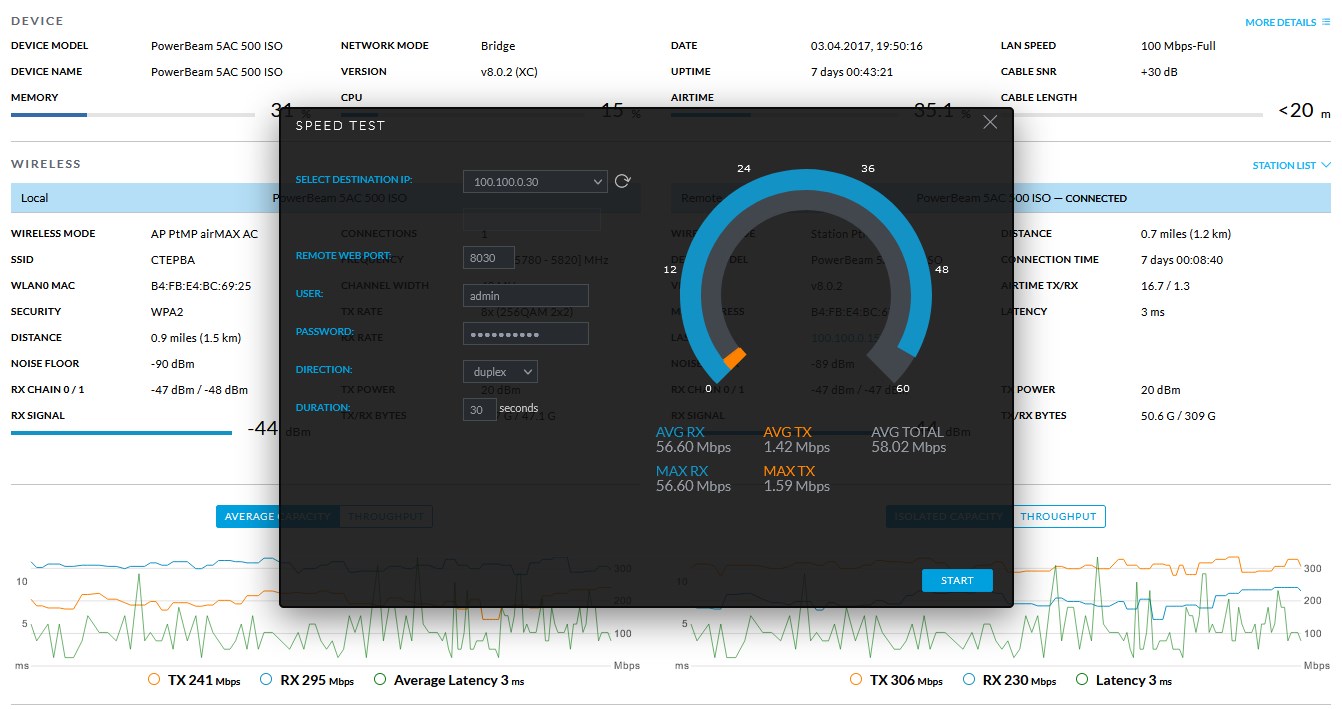Click the AVG TOTAL 58.02 Mbps result
Screen dimensions: 1342x709
[909, 440]
